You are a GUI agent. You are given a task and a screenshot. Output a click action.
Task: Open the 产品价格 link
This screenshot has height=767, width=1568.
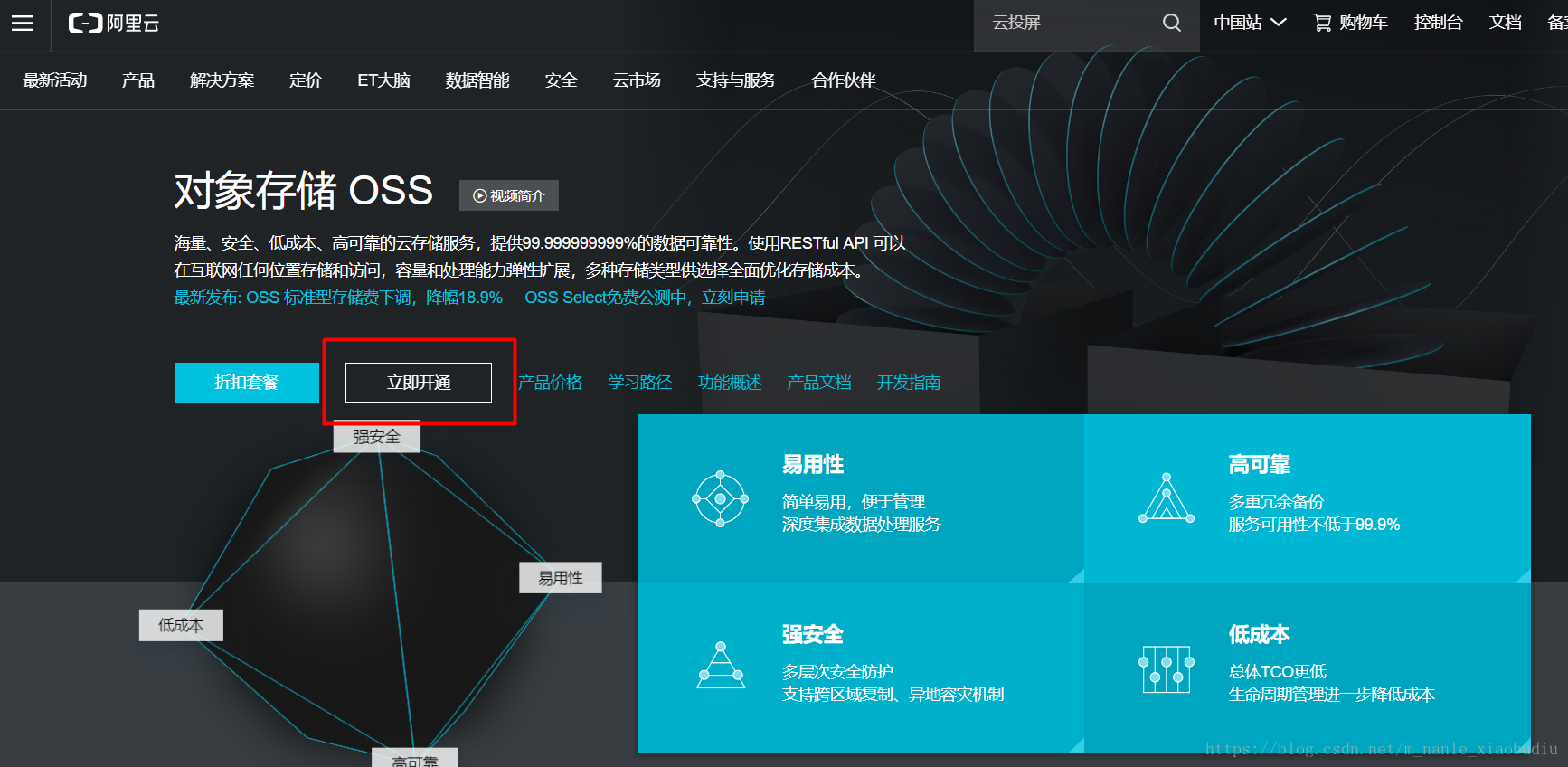[551, 383]
